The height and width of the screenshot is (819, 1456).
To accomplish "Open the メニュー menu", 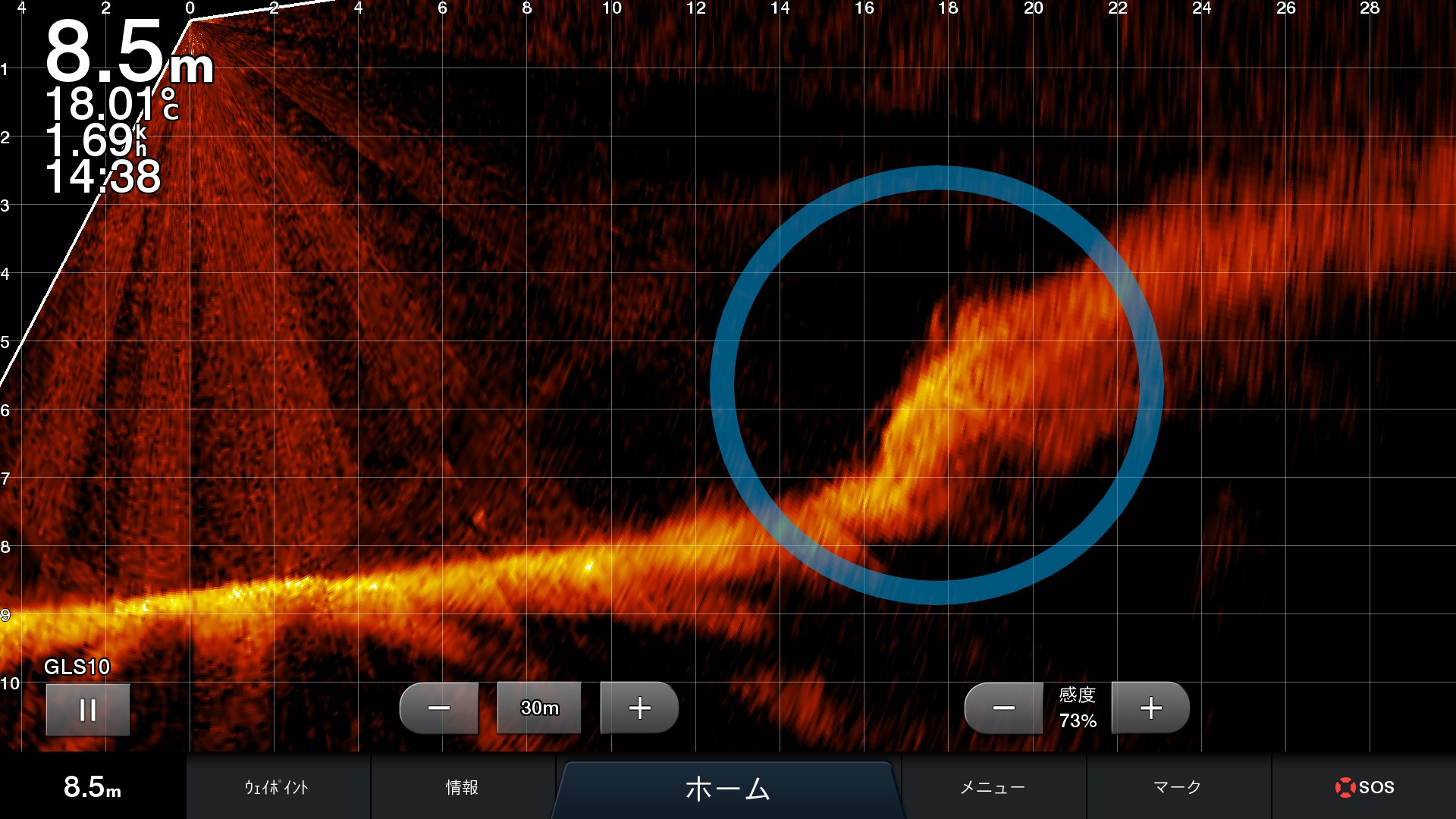I will [993, 787].
